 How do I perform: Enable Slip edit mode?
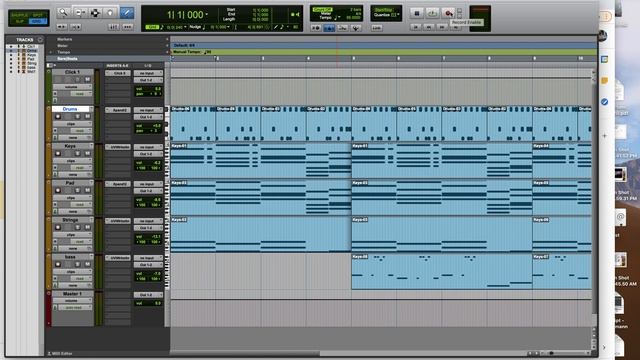pos(19,21)
